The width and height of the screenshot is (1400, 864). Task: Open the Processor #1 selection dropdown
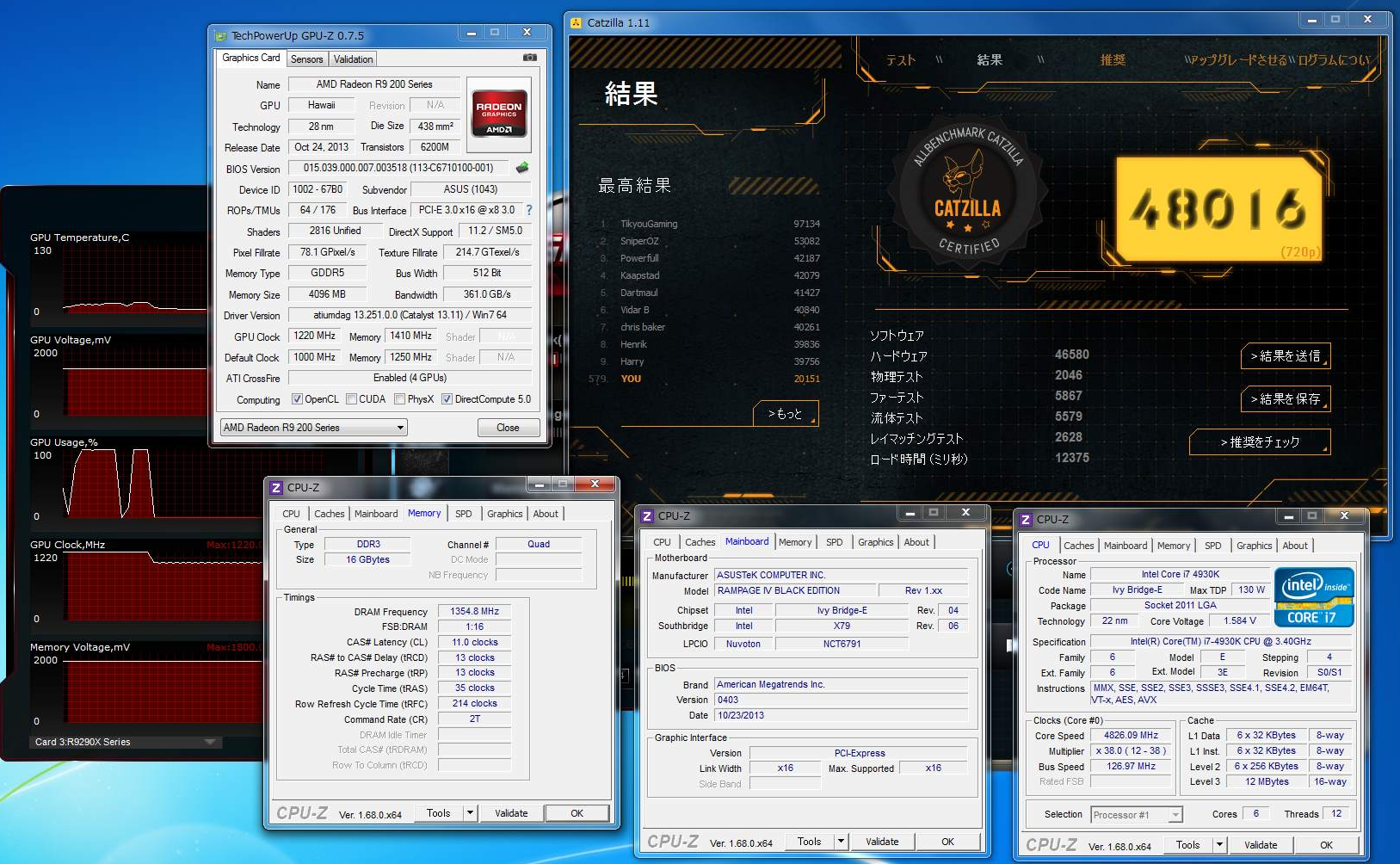tap(1136, 815)
